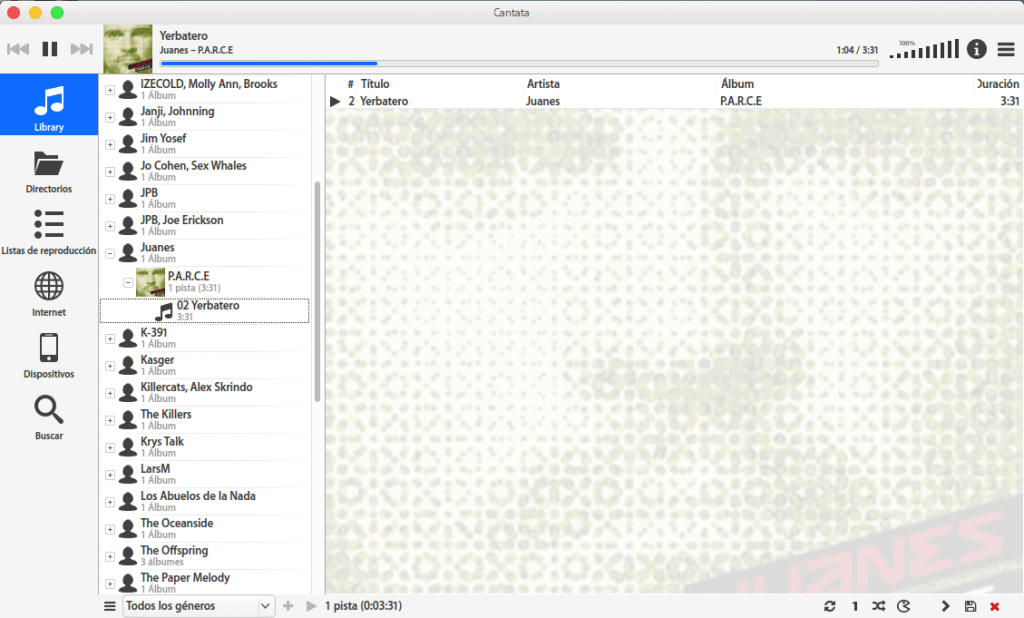The image size is (1024, 618).
Task: Click the Juanes – P.A.R.C.E subtitle
Action: (196, 50)
